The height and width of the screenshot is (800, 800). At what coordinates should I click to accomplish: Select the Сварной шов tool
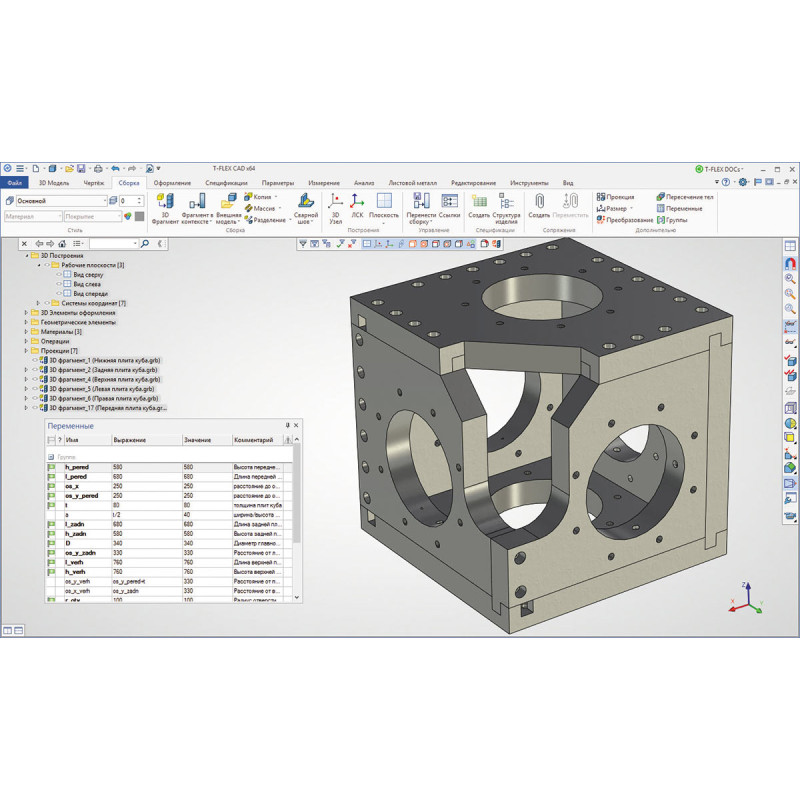pyautogui.click(x=306, y=202)
